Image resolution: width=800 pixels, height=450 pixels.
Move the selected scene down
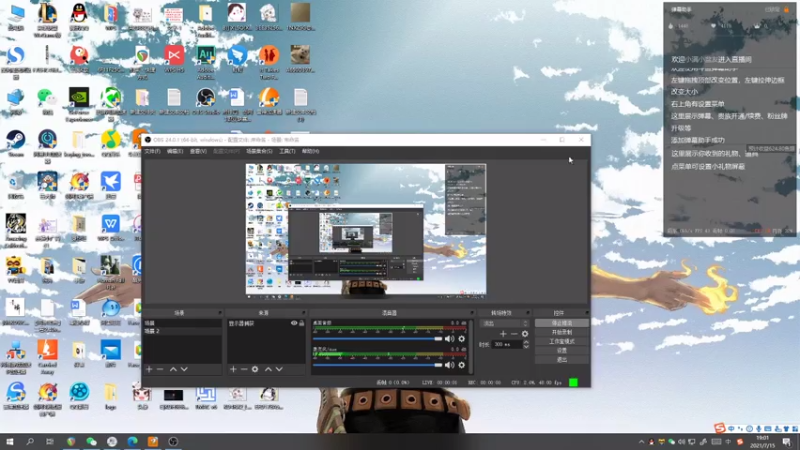184,369
